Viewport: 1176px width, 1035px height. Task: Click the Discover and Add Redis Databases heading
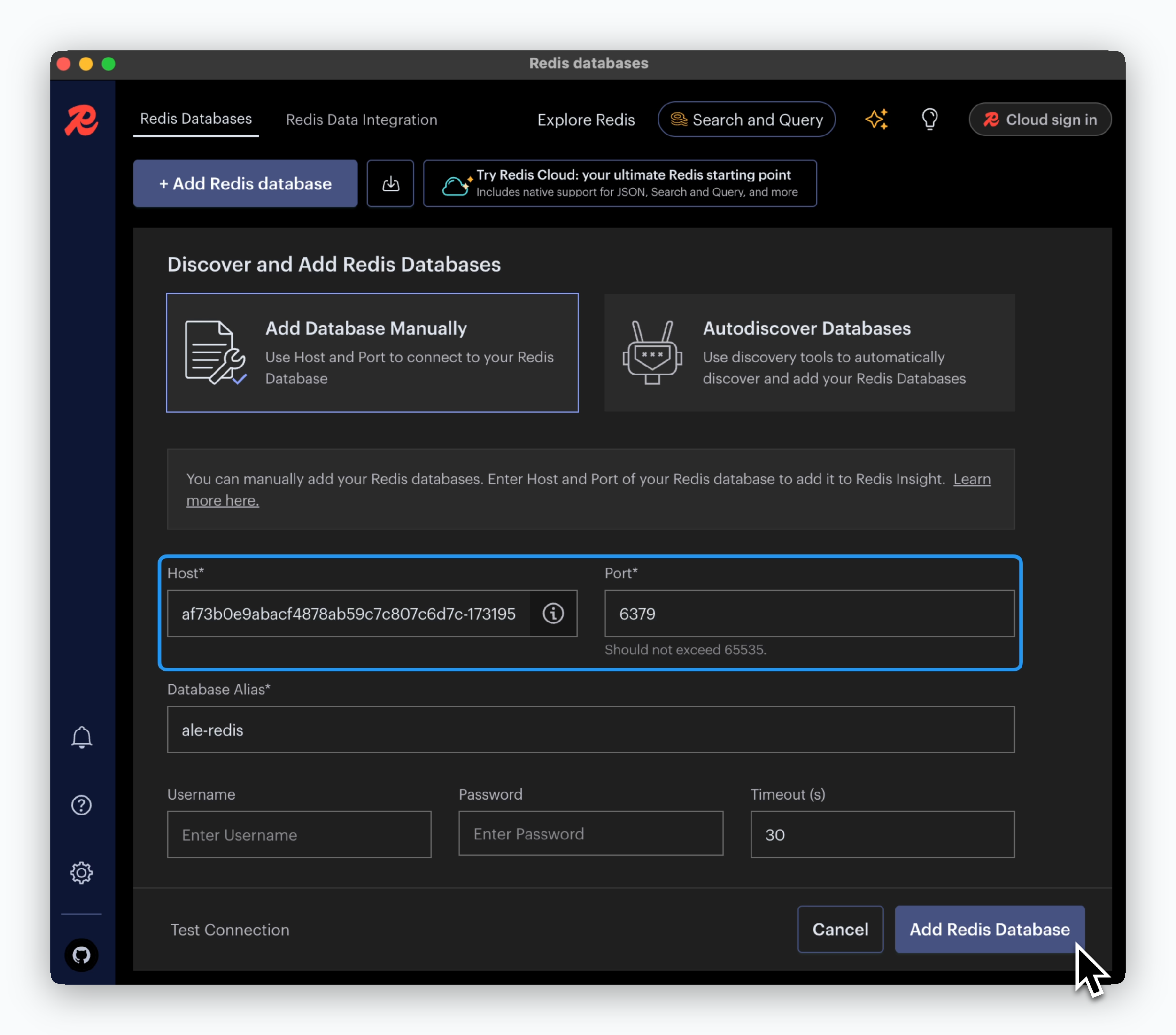point(334,264)
